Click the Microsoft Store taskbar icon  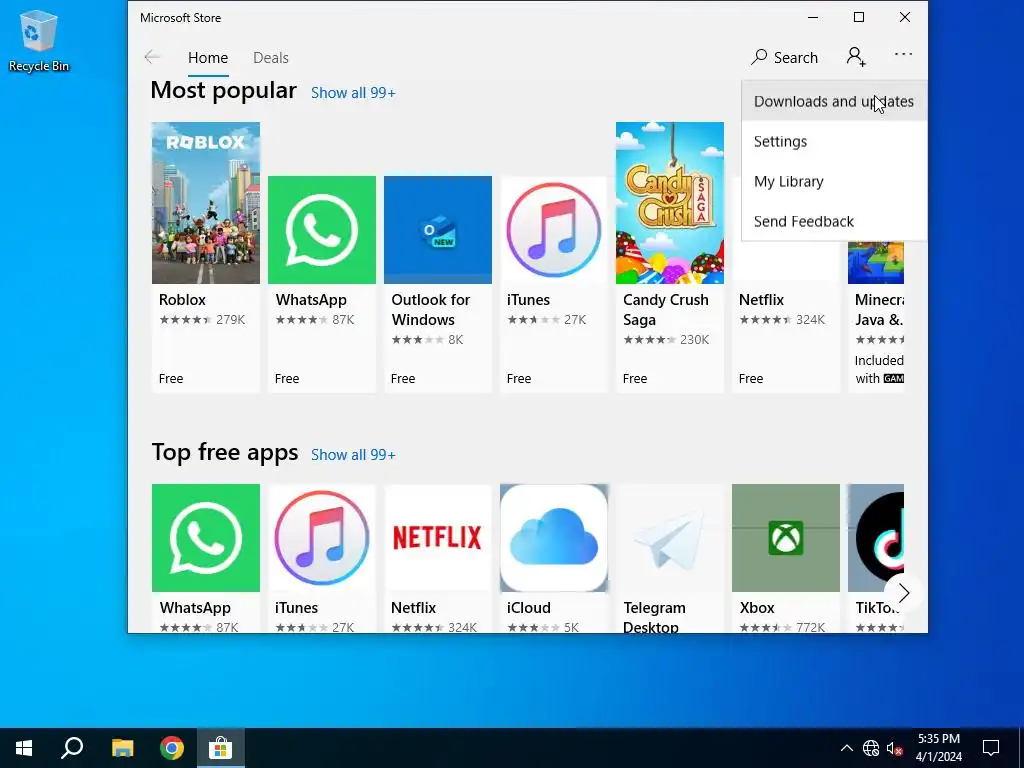221,748
